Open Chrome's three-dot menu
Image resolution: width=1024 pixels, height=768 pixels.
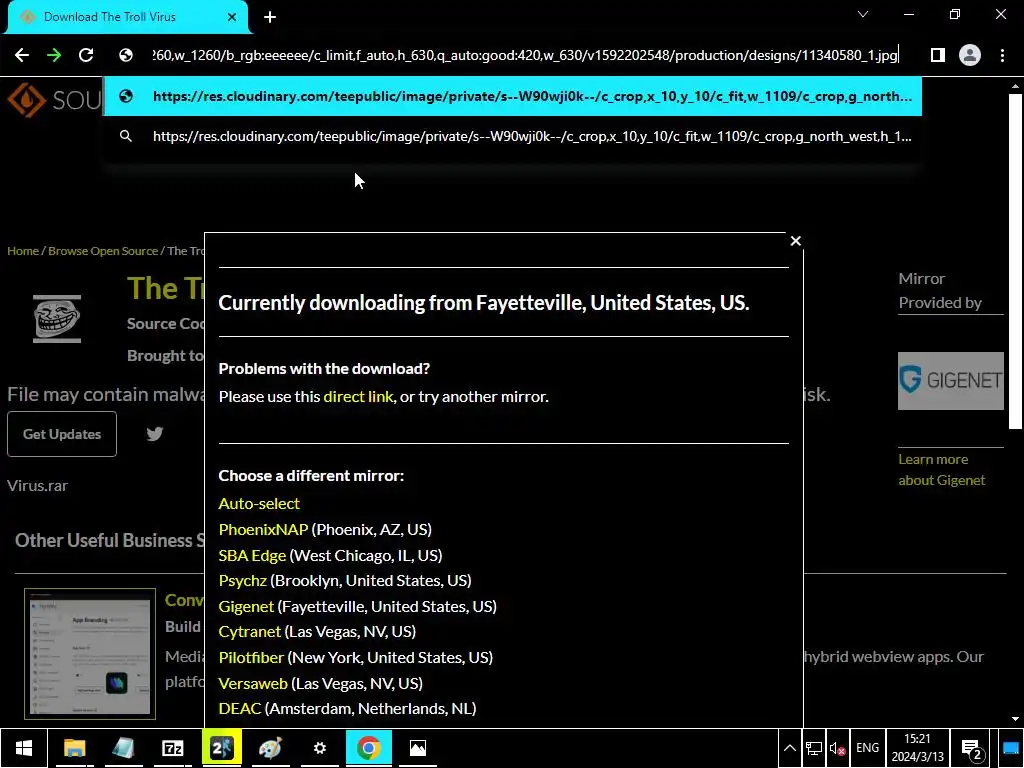point(1002,55)
